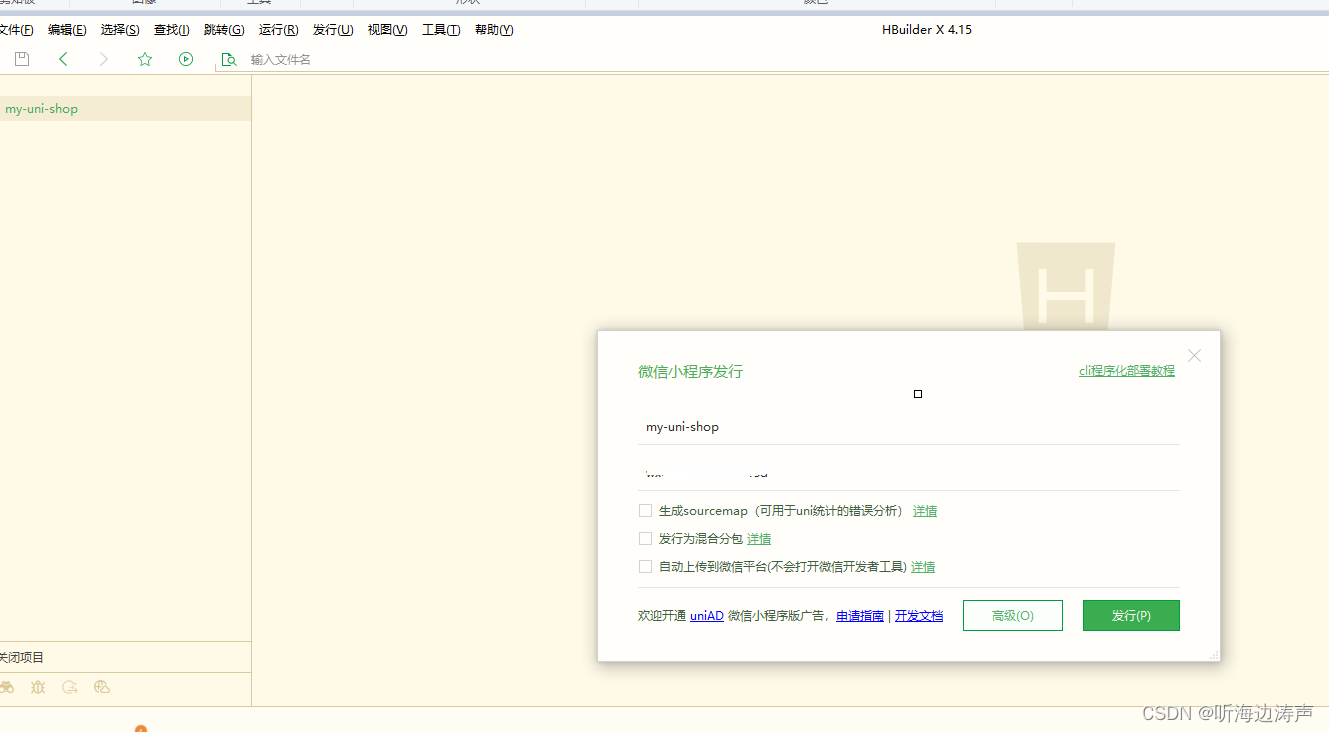Open the 申请指南 link

coord(860,616)
